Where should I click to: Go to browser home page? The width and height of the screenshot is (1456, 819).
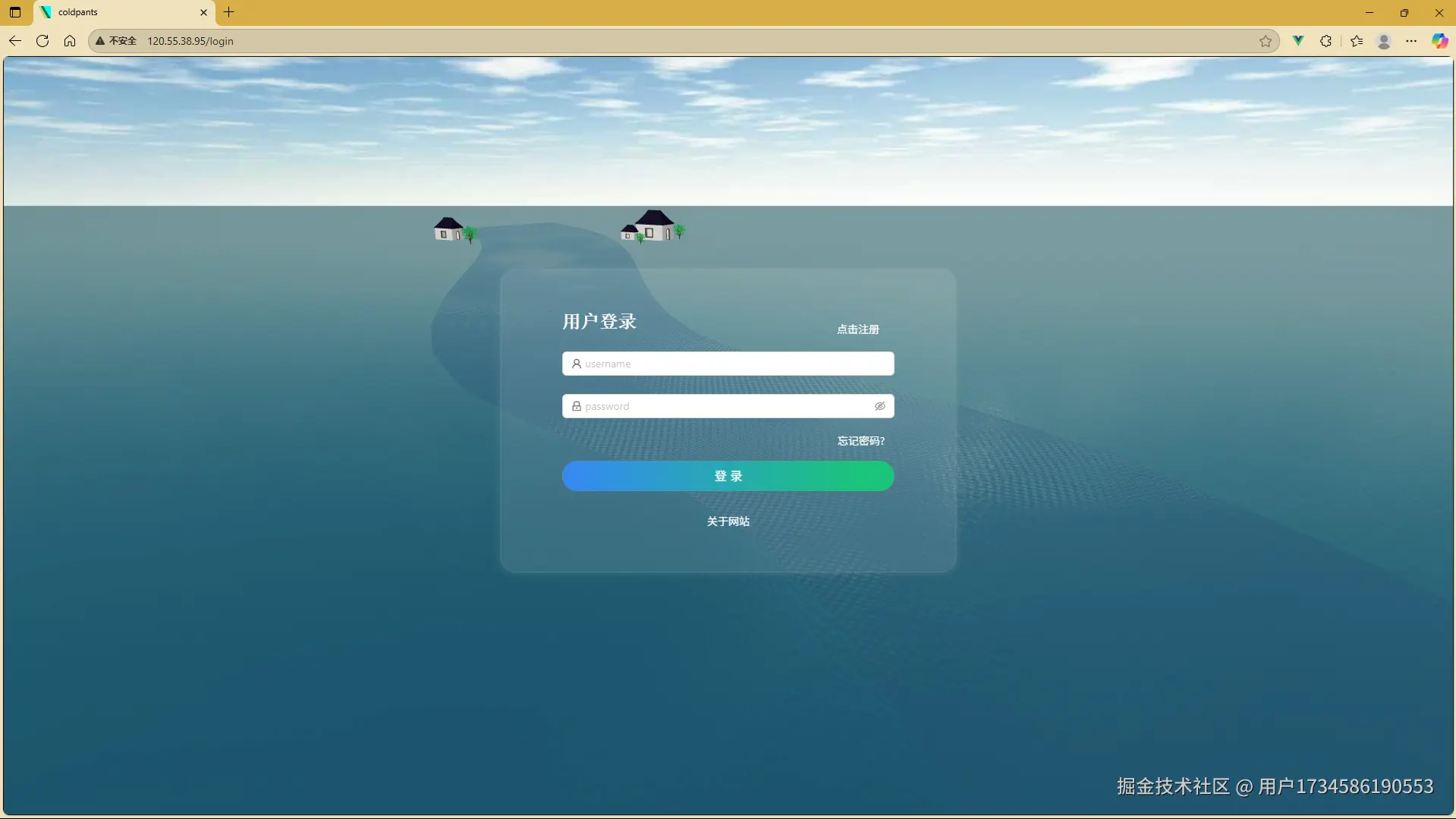click(70, 41)
